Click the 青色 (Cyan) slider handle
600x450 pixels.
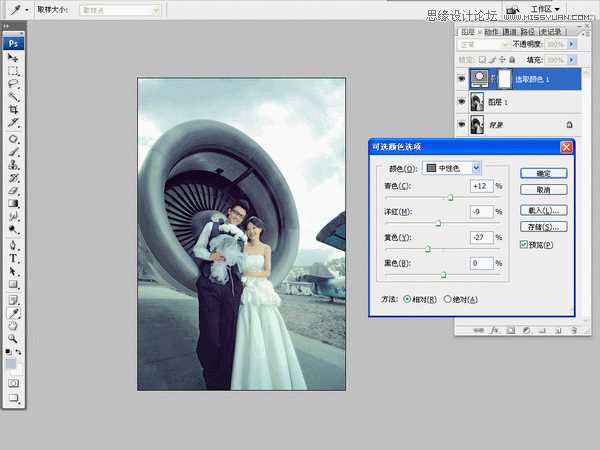click(x=450, y=198)
